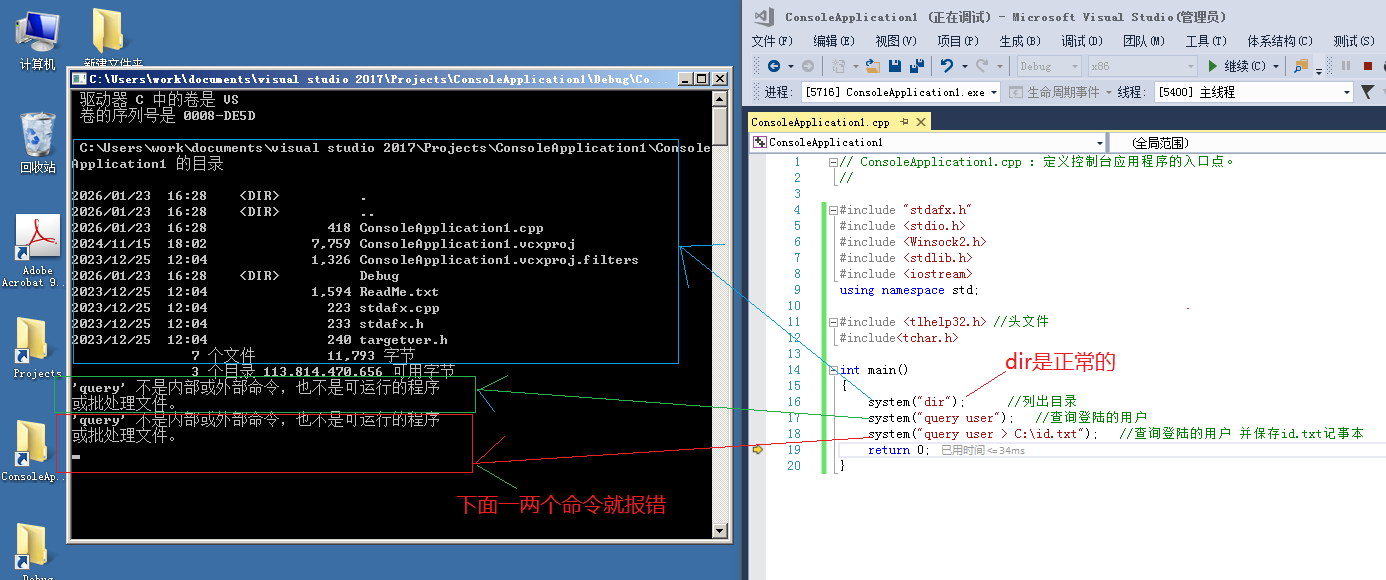Click the Save floppy disk icon
1386x580 pixels.
tap(895, 66)
